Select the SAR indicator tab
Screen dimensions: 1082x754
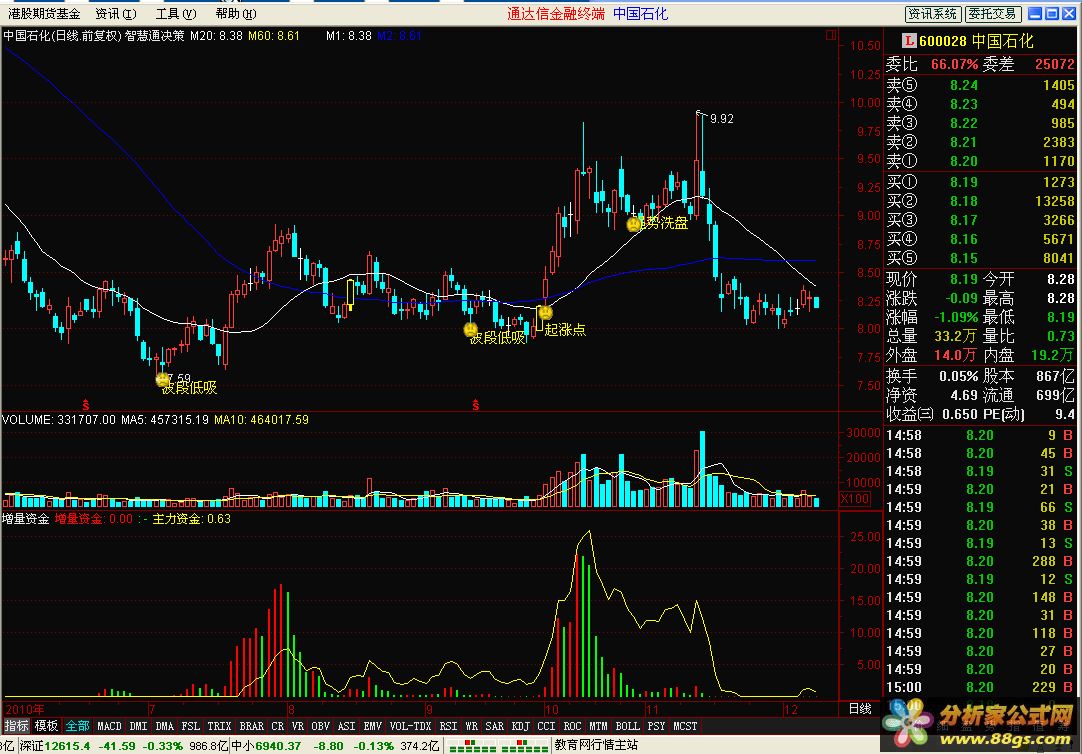pos(494,726)
